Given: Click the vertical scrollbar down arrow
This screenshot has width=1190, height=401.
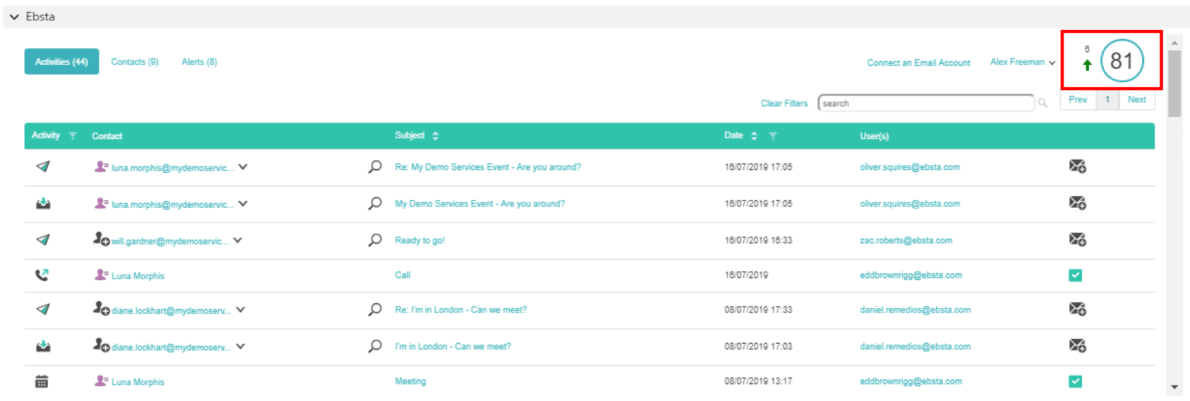Looking at the screenshot, I should point(1173,387).
